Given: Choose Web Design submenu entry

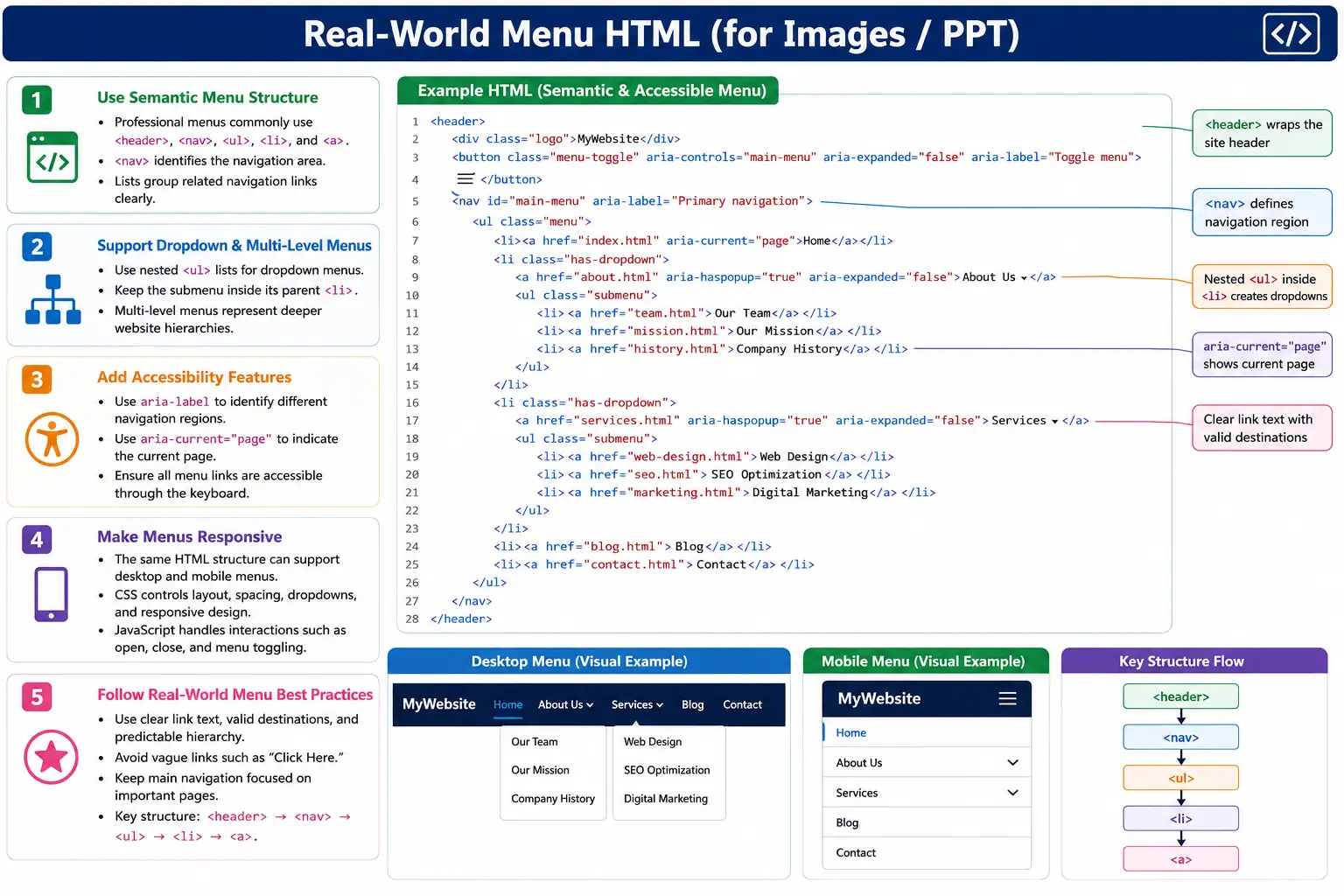Looking at the screenshot, I should pyautogui.click(x=653, y=741).
